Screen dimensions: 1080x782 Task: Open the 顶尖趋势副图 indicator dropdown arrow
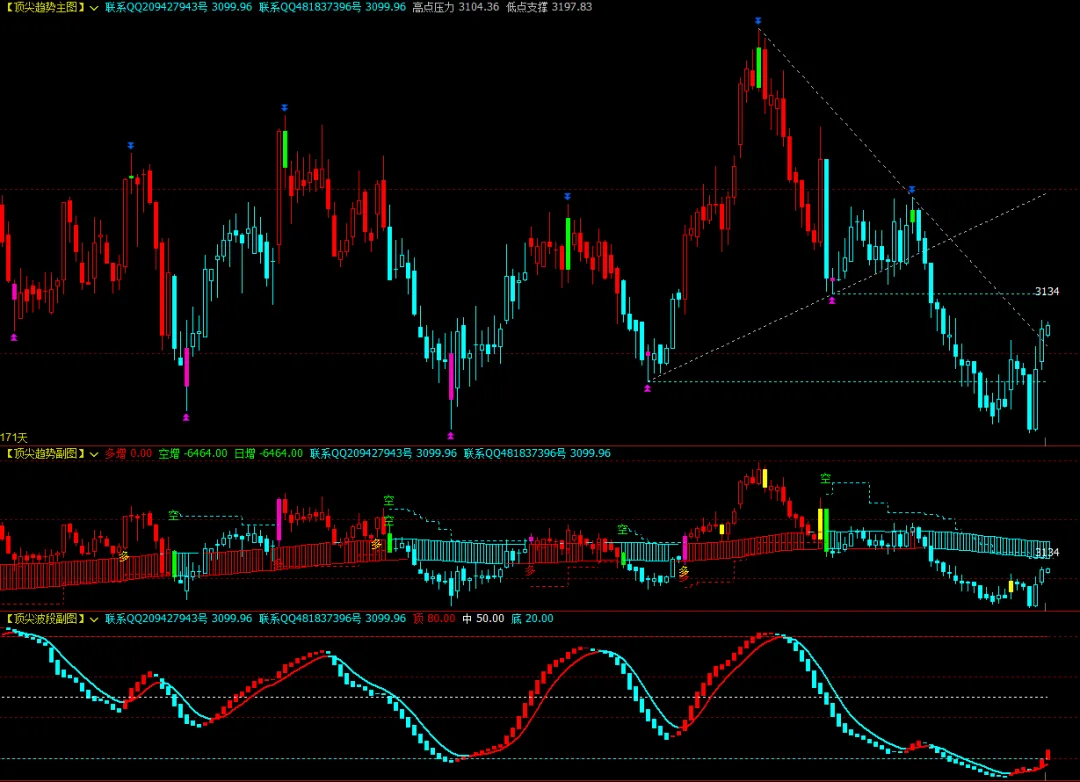(x=94, y=454)
